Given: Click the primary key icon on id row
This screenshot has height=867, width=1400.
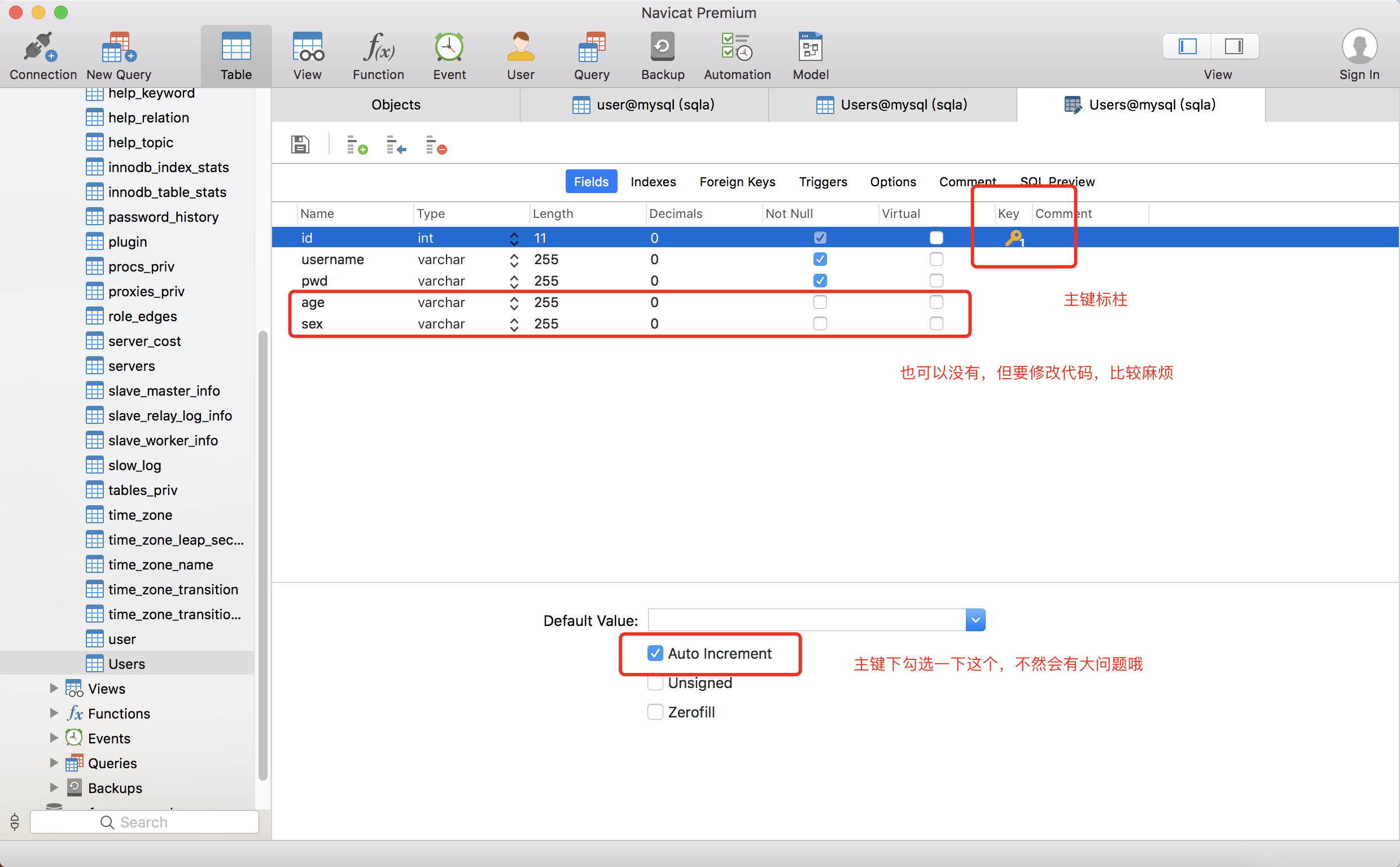Looking at the screenshot, I should pyautogui.click(x=1014, y=238).
